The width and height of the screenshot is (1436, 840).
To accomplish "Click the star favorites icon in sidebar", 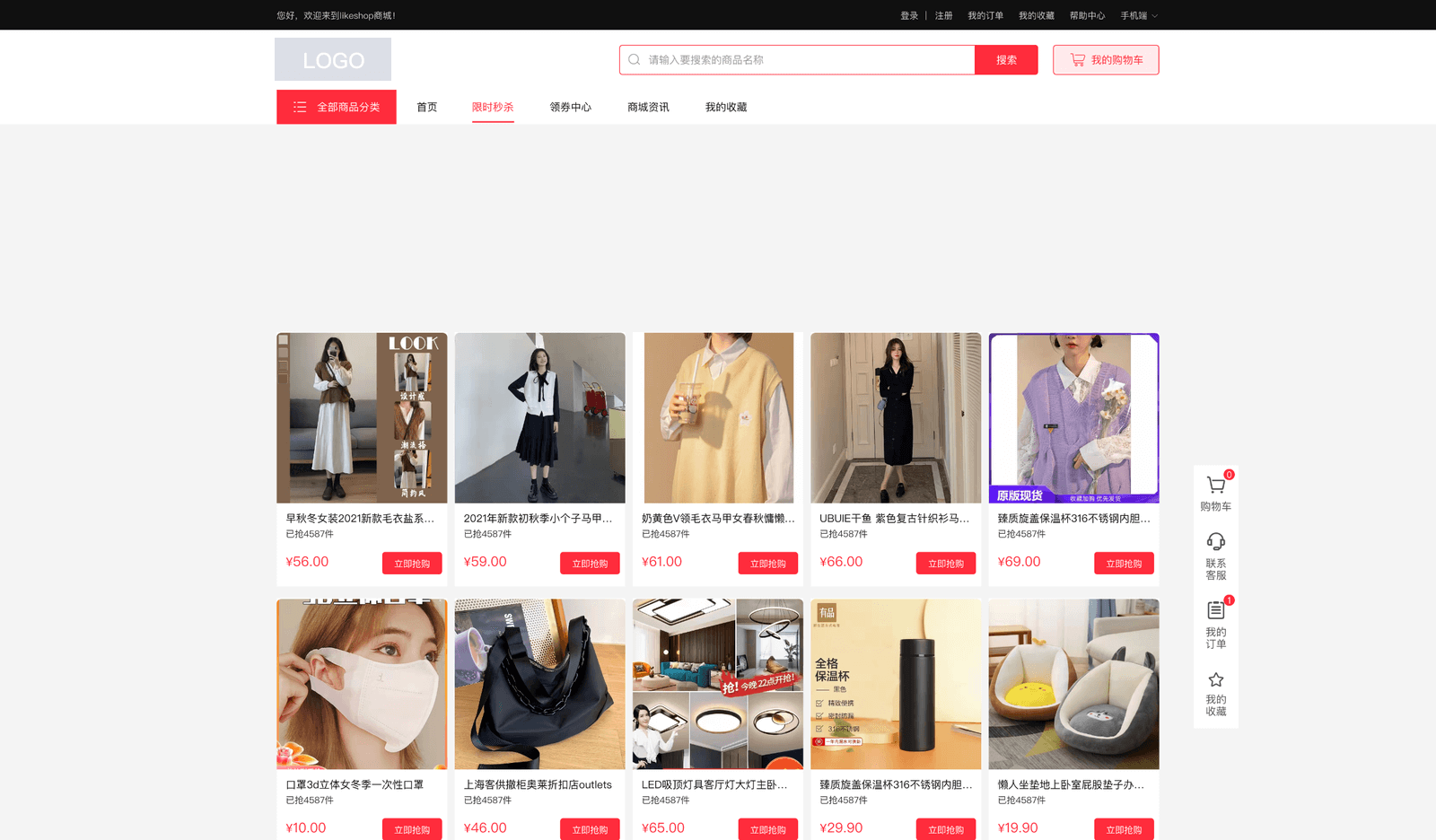I will 1215,679.
